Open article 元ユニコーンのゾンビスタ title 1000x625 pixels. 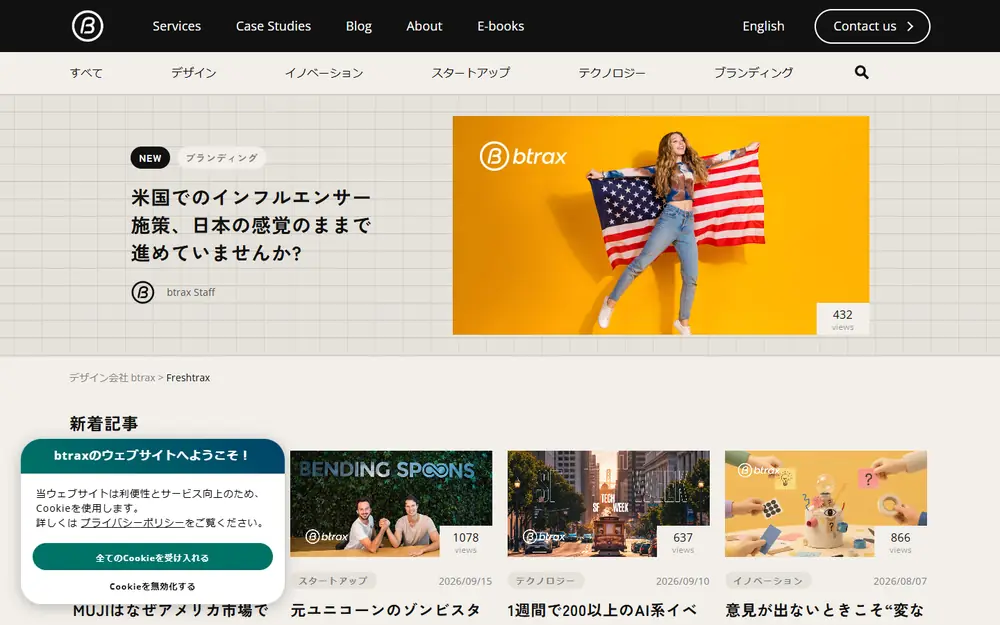[385, 611]
